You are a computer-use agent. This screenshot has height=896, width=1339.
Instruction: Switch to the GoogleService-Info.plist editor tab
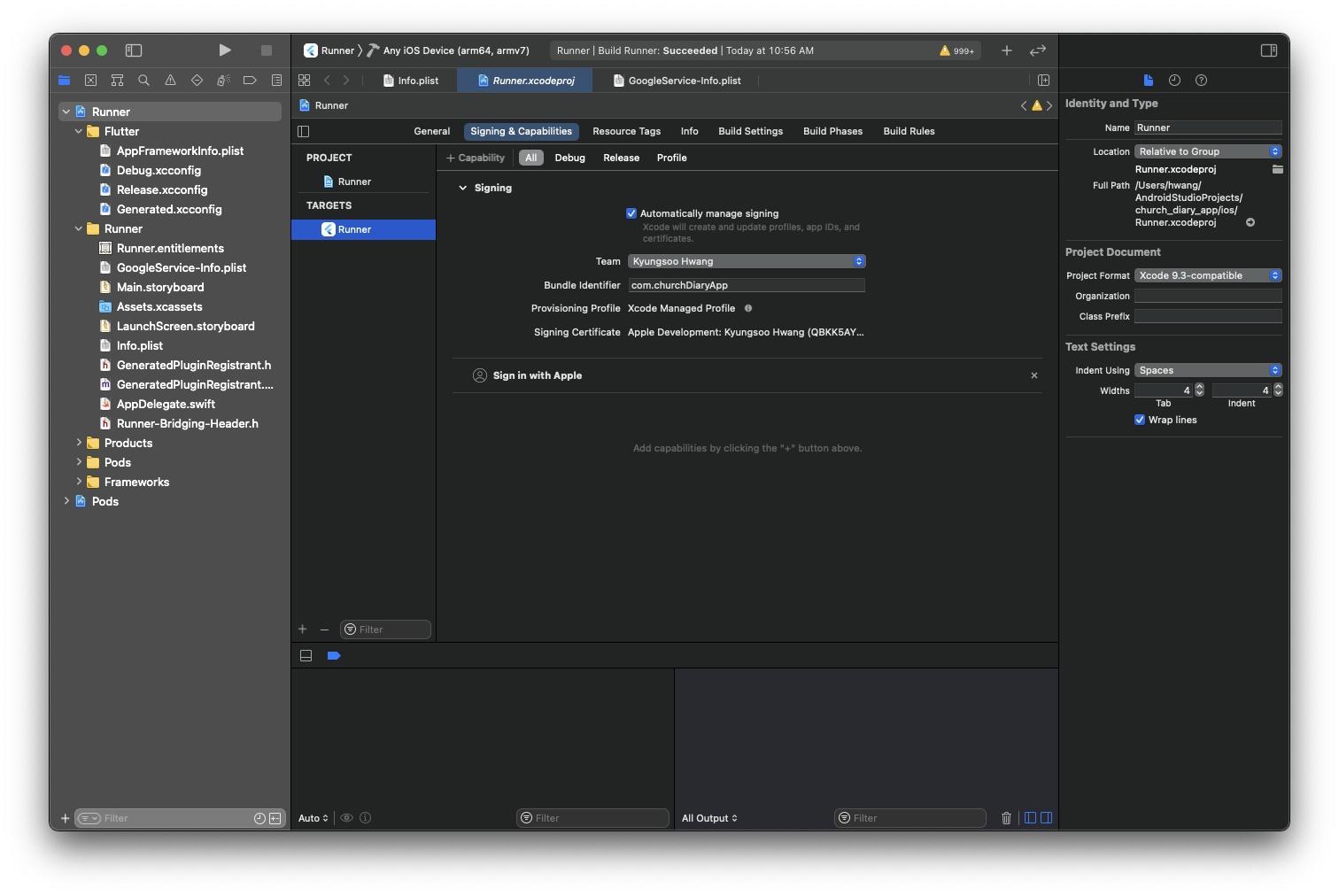tap(677, 81)
